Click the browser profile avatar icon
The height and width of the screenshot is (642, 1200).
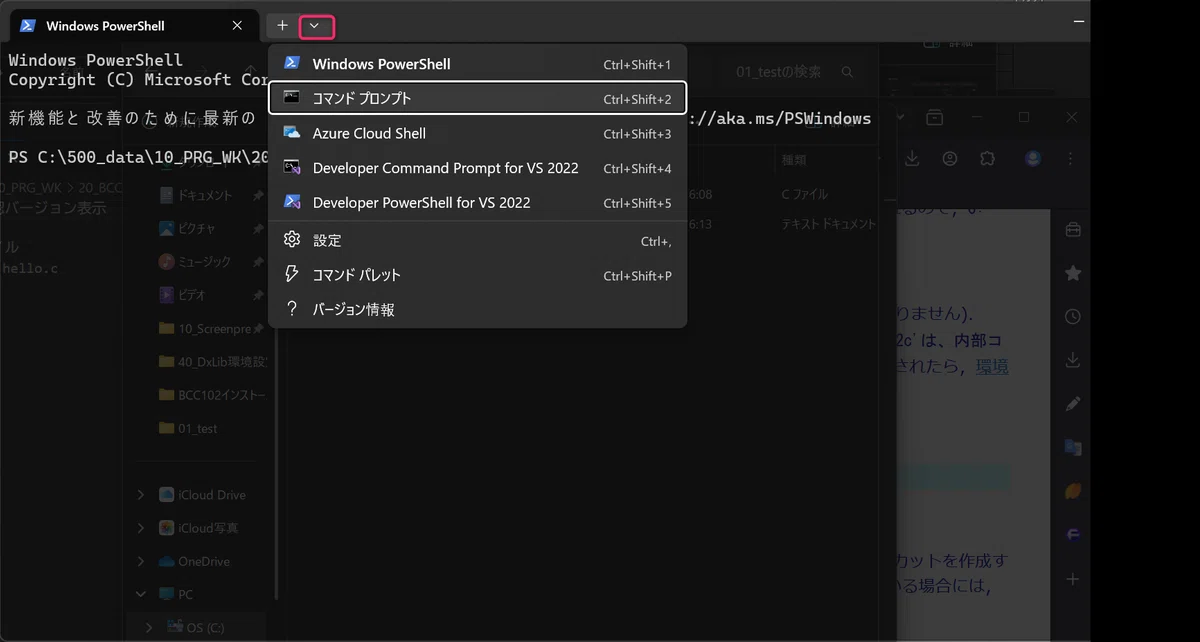coord(1034,158)
